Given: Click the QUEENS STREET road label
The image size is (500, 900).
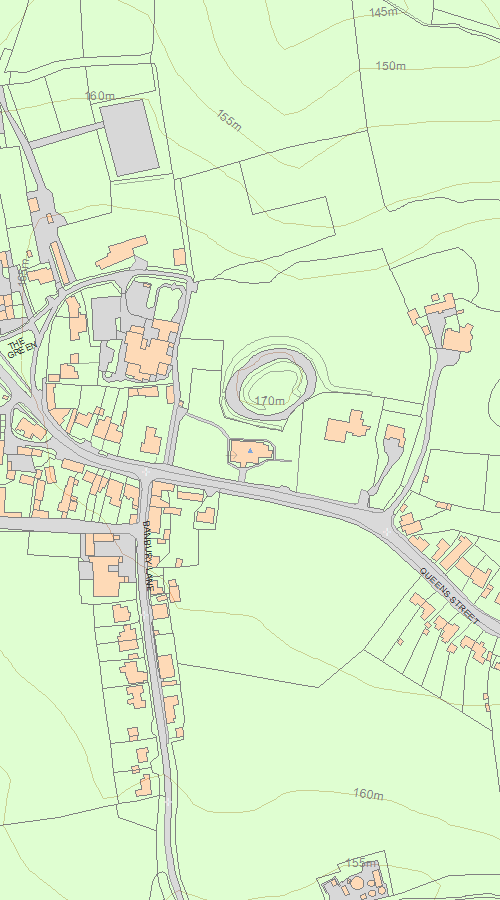Looking at the screenshot, I should pyautogui.click(x=449, y=595).
